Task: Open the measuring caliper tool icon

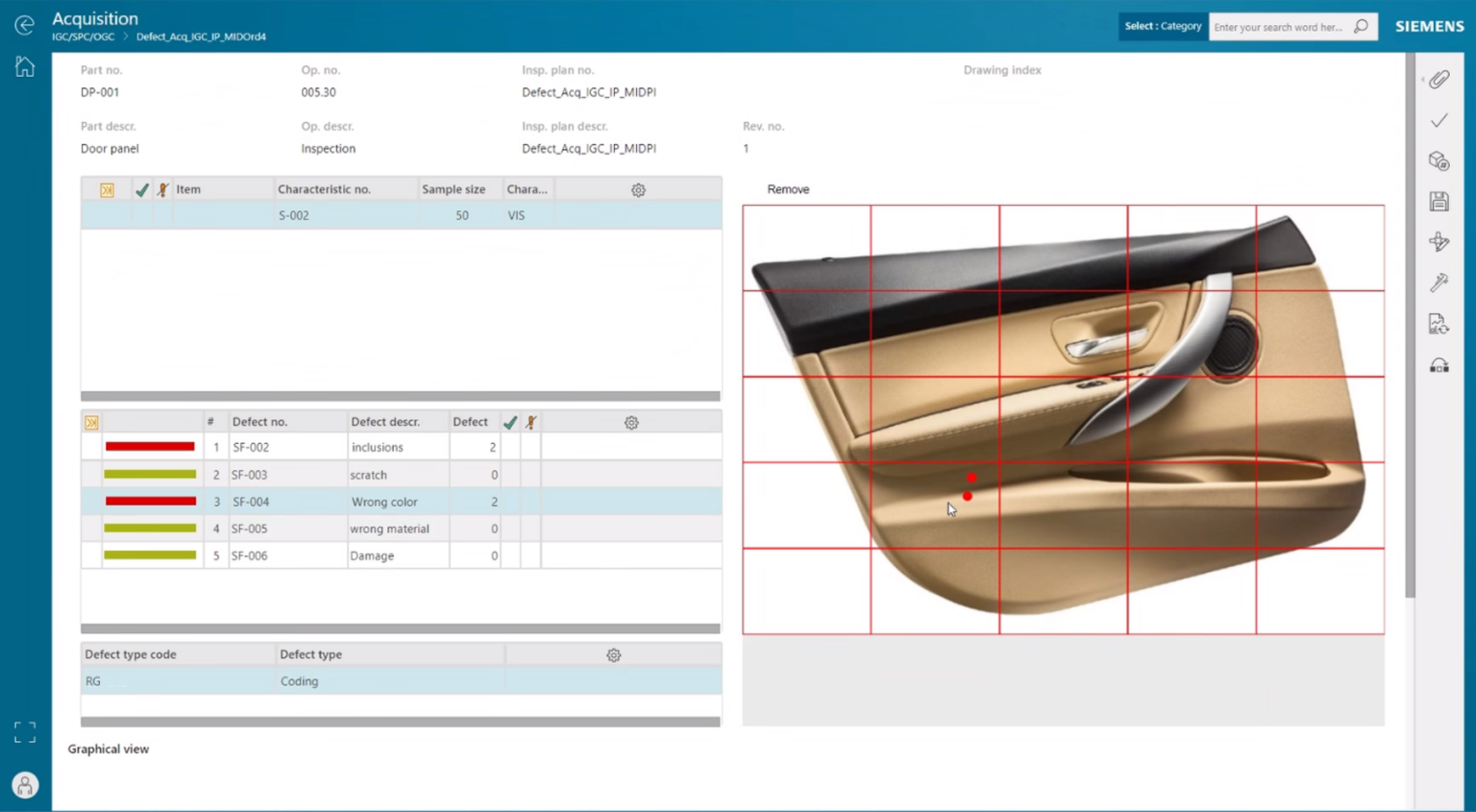Action: click(1439, 283)
